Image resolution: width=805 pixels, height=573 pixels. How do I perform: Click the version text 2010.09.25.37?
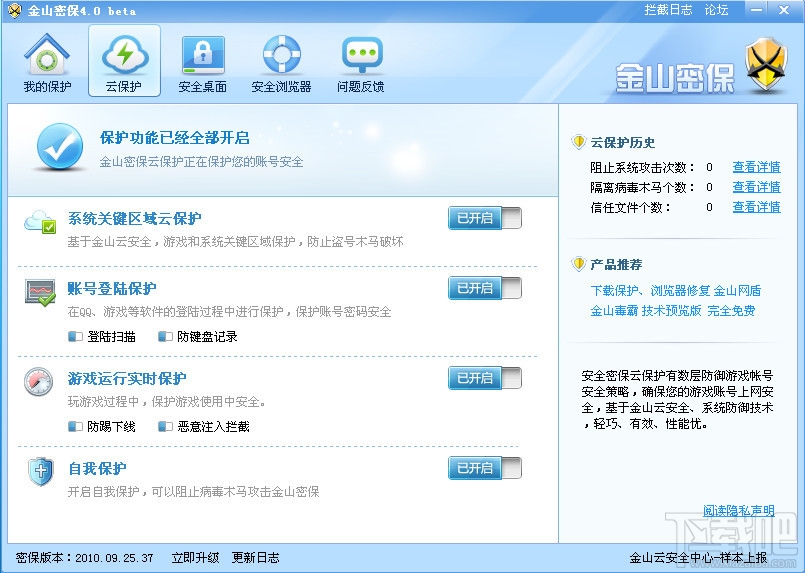click(x=114, y=558)
